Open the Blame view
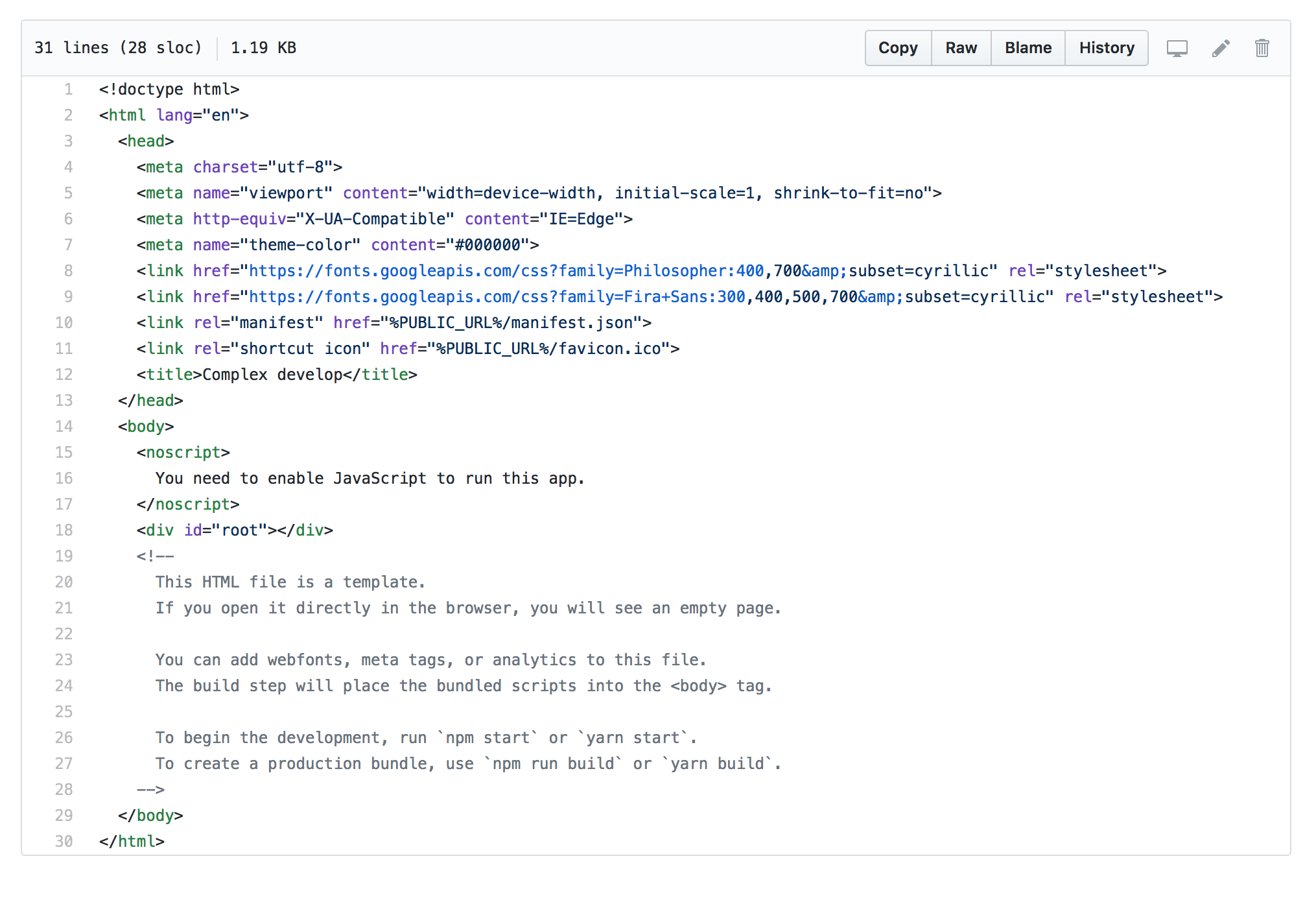1316x913 pixels. coord(1028,48)
